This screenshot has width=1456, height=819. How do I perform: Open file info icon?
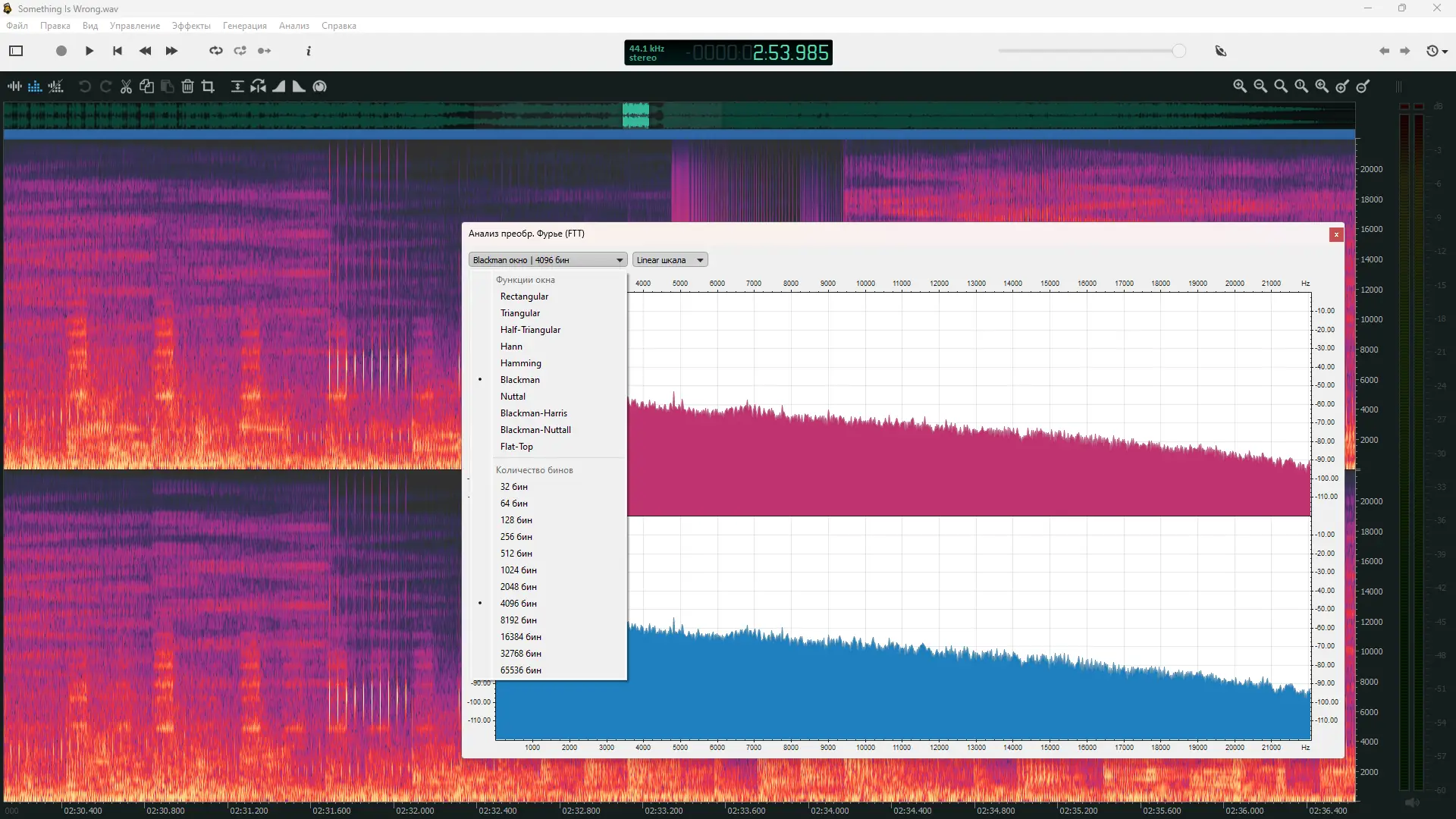coord(309,51)
